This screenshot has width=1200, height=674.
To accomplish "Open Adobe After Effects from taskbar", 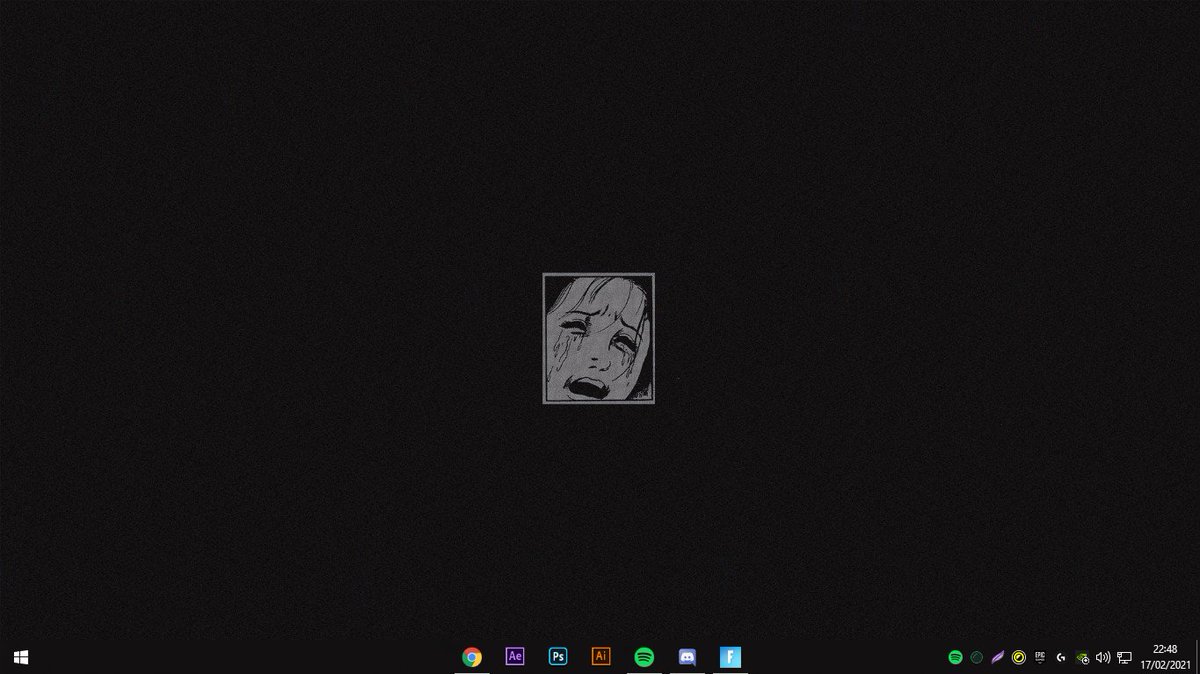I will 515,657.
